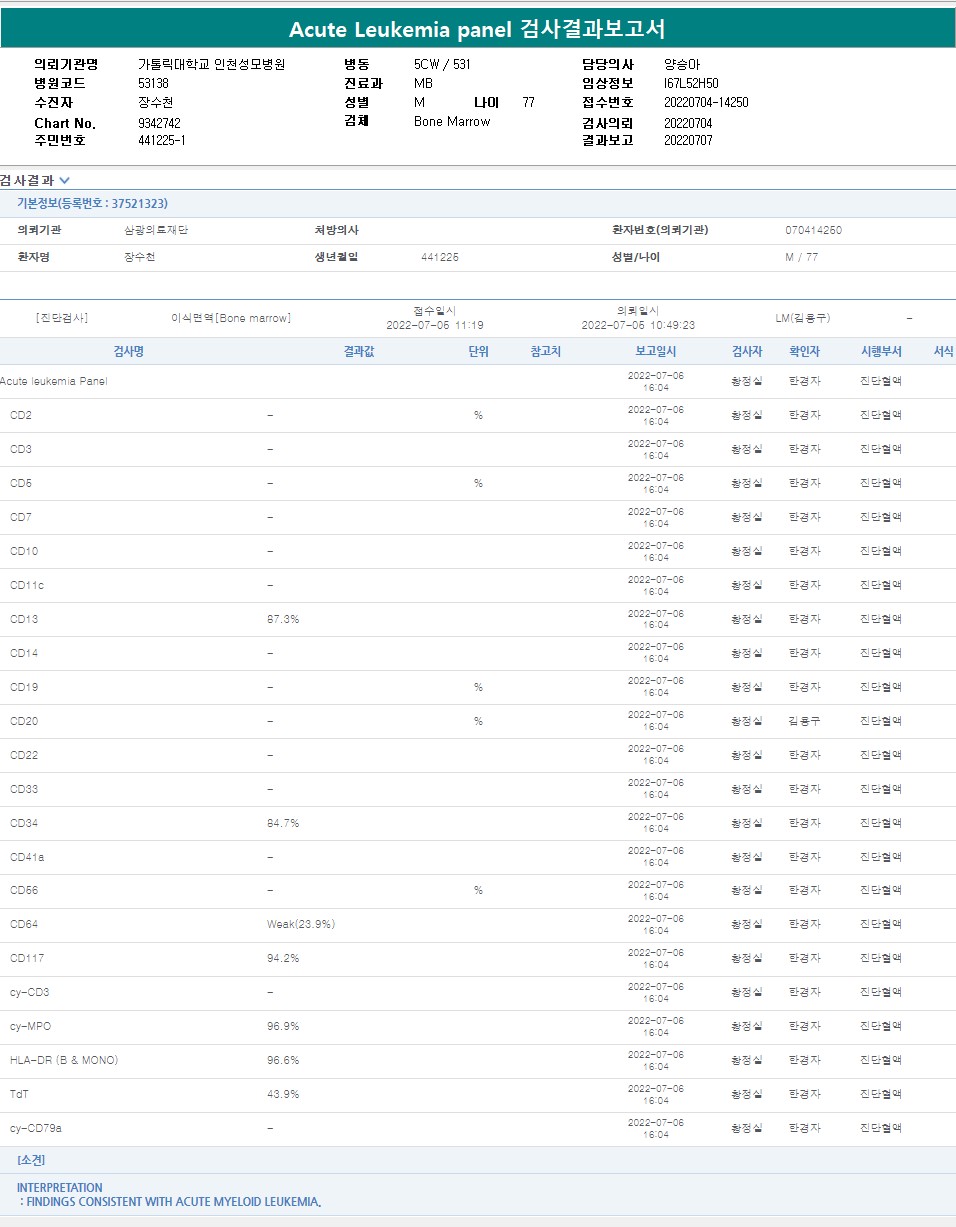Screen dimensions: 956x1227
Task: Sort by 보고일시 column header
Action: (x=655, y=351)
